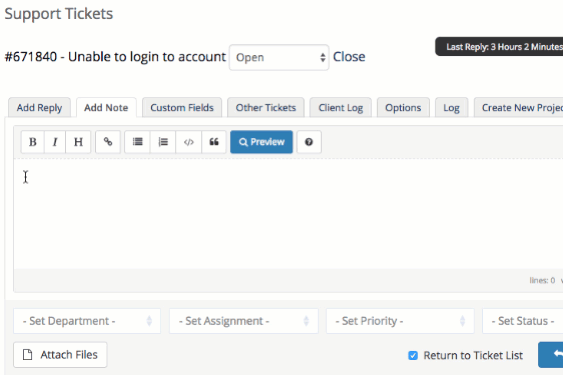
Task: Expand the Set Department dropdown
Action: click(87, 321)
